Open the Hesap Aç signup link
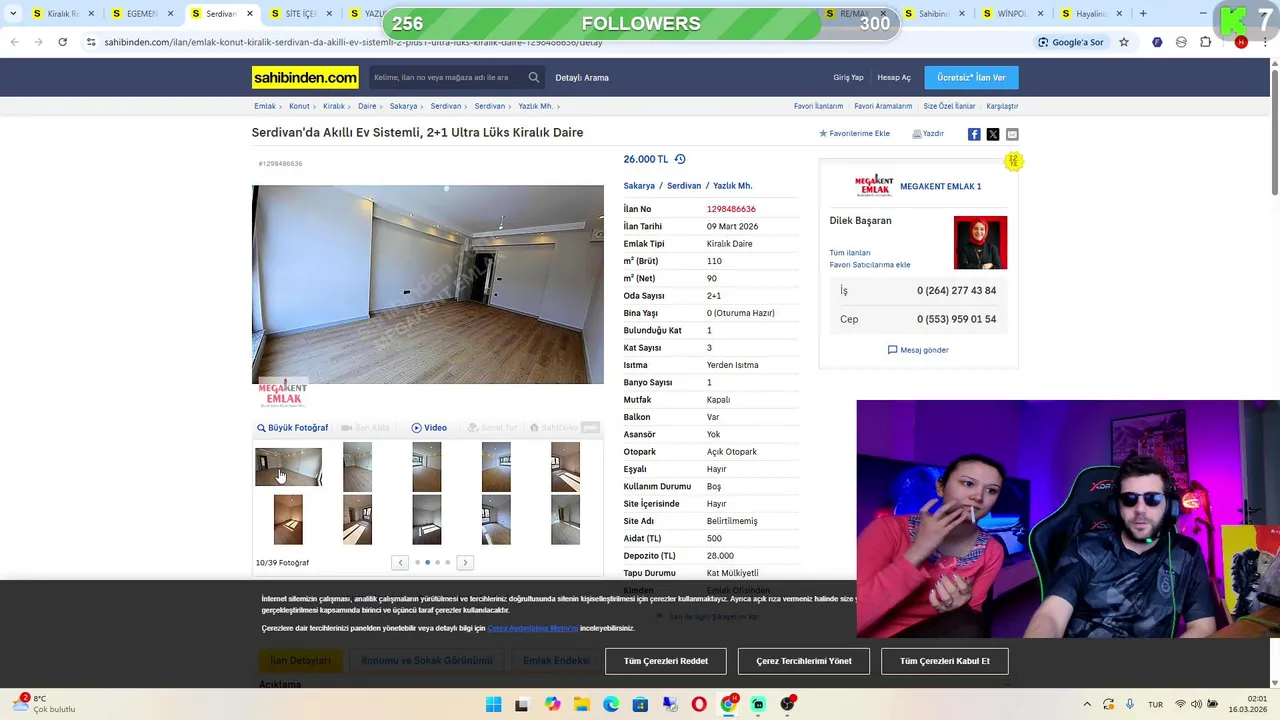This screenshot has height=720, width=1280. point(894,77)
